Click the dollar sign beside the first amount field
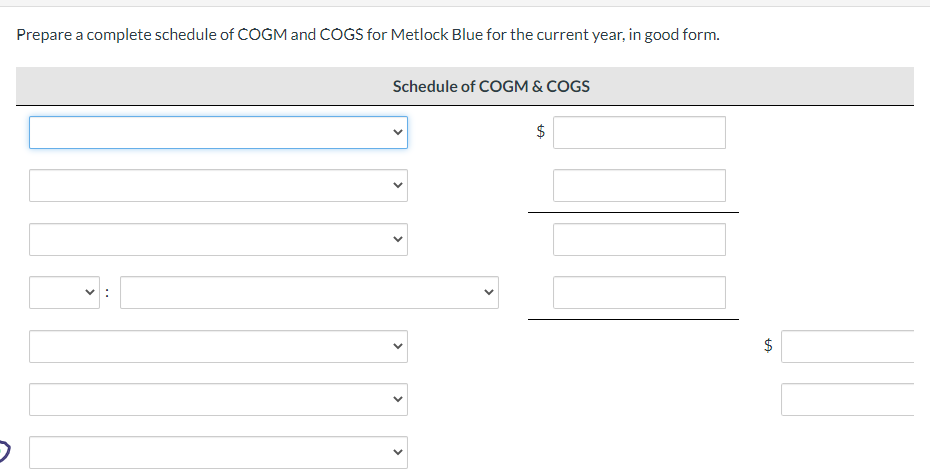The height and width of the screenshot is (470, 930). click(x=541, y=131)
